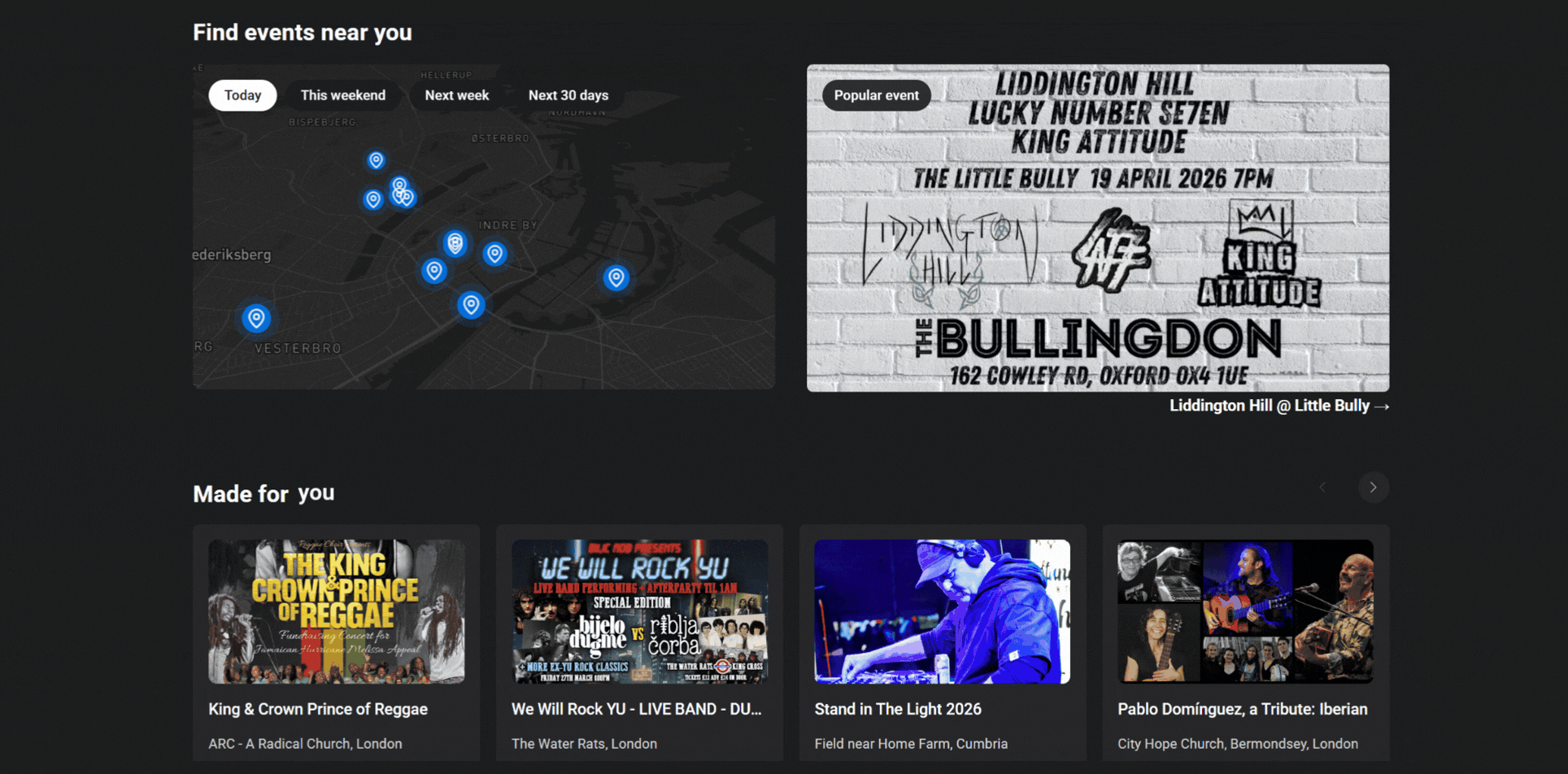The width and height of the screenshot is (1568, 774).
Task: Go back with Made for you left chevron
Action: click(1322, 487)
